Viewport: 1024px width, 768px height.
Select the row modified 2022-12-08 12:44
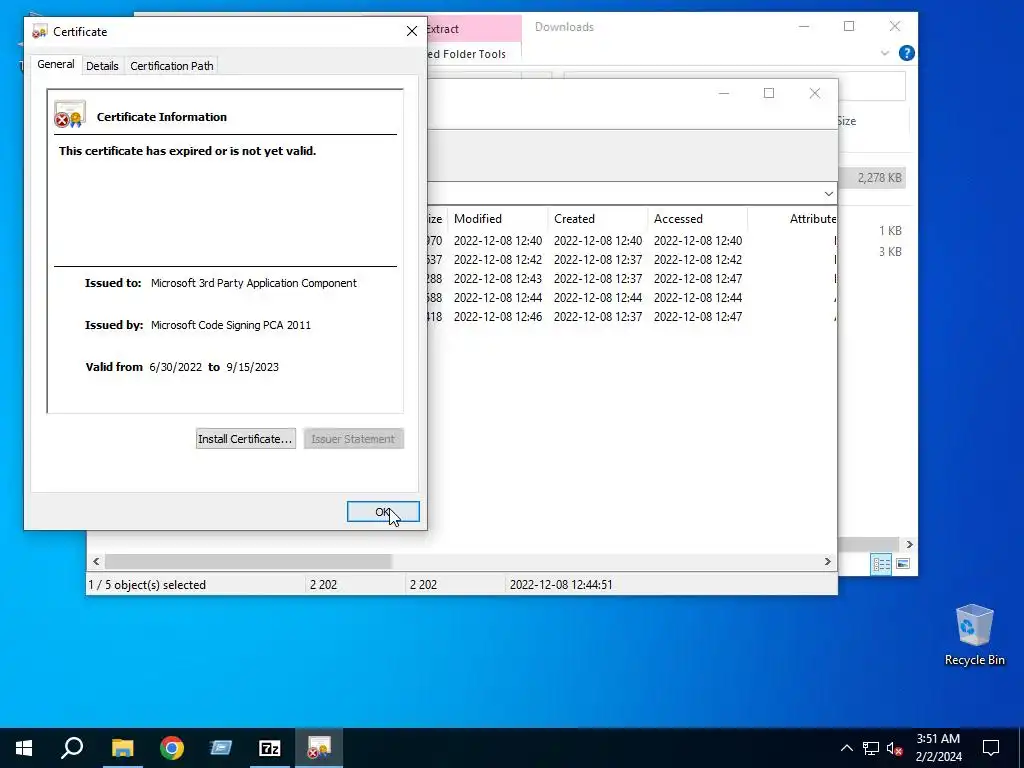point(632,298)
